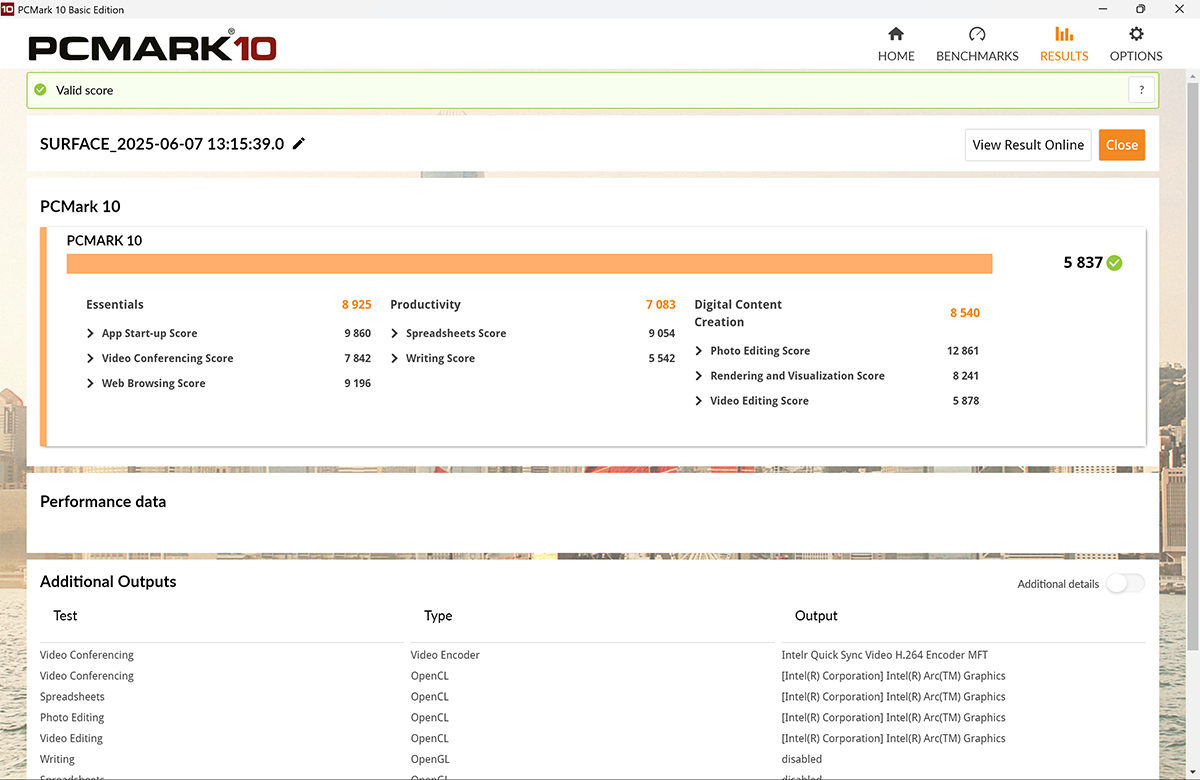Screen dimensions: 1200x780
Task: Click the Output column header
Action: (816, 616)
